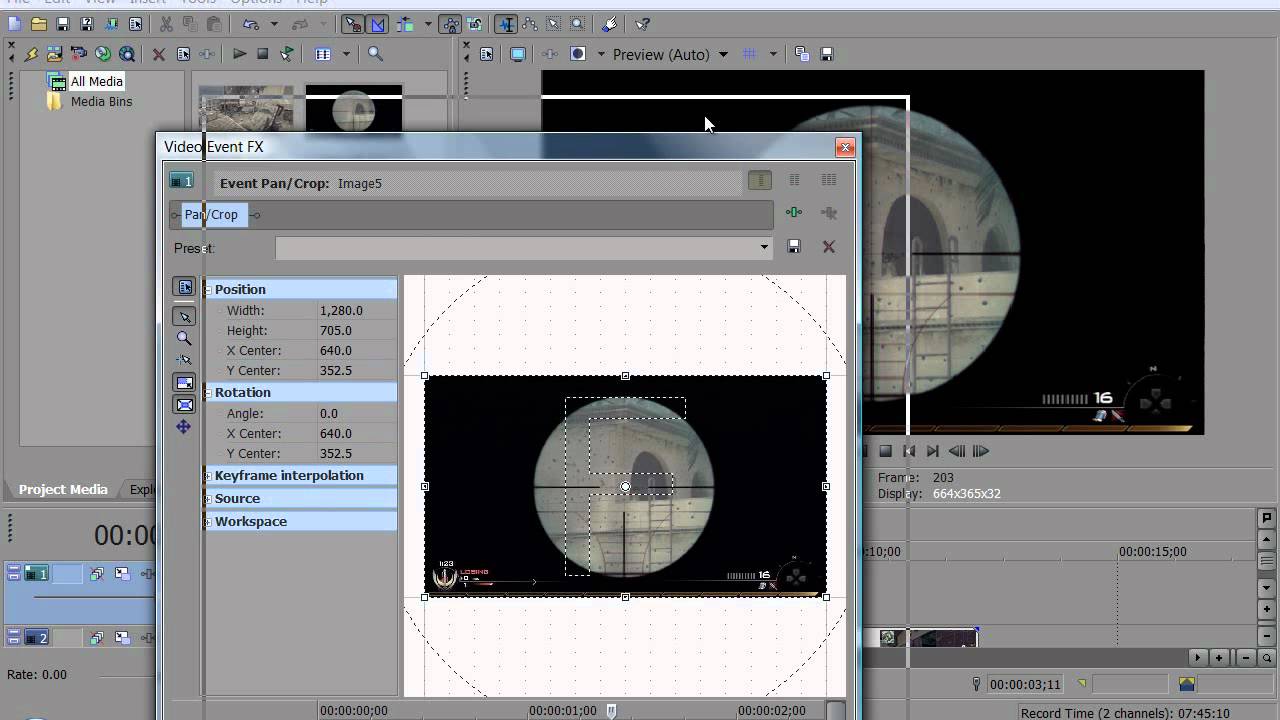Viewport: 1280px width, 720px height.
Task: Start media preview with the play icon
Action: pos(239,54)
